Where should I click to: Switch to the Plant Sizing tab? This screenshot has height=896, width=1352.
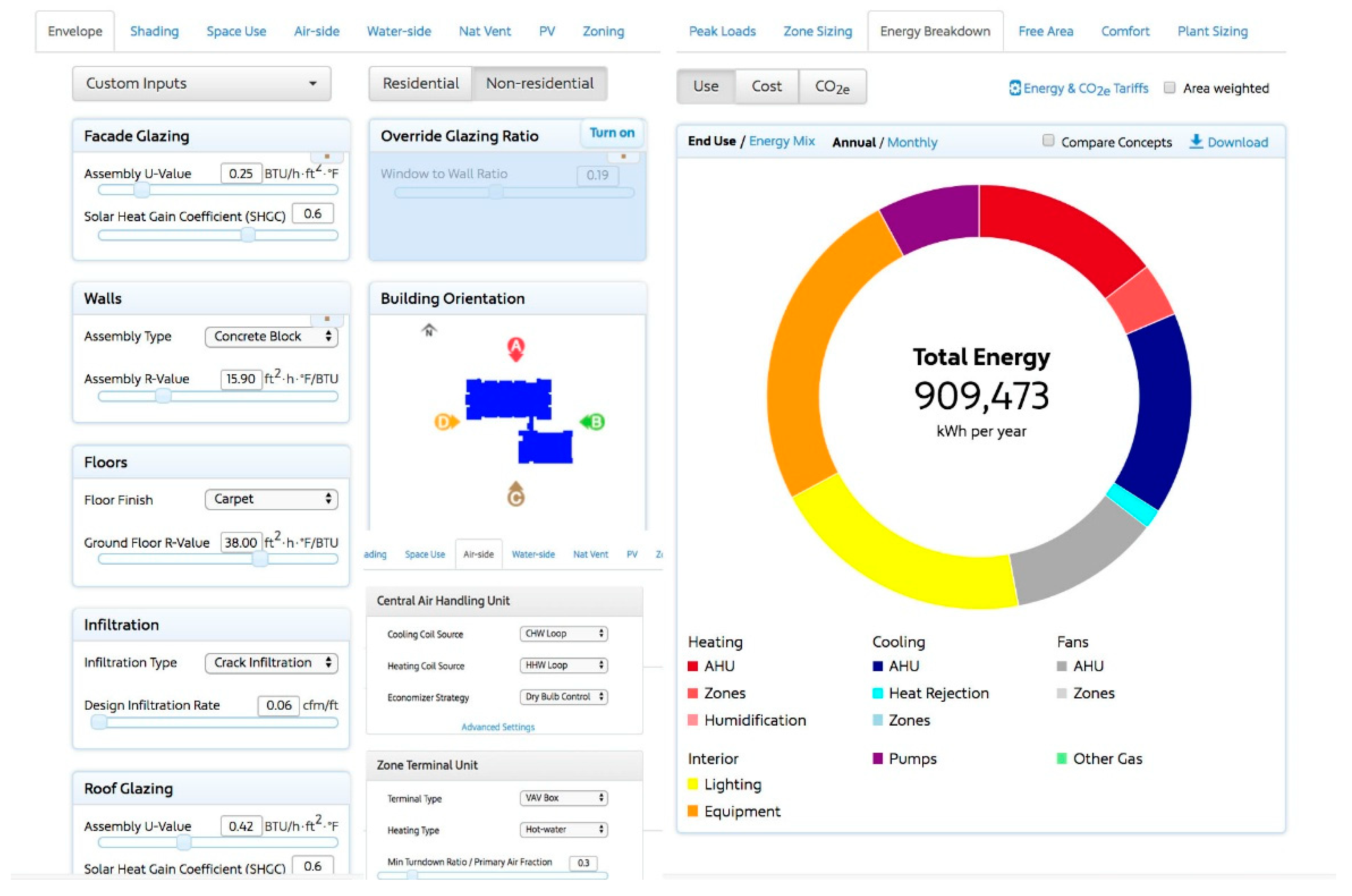point(1212,31)
